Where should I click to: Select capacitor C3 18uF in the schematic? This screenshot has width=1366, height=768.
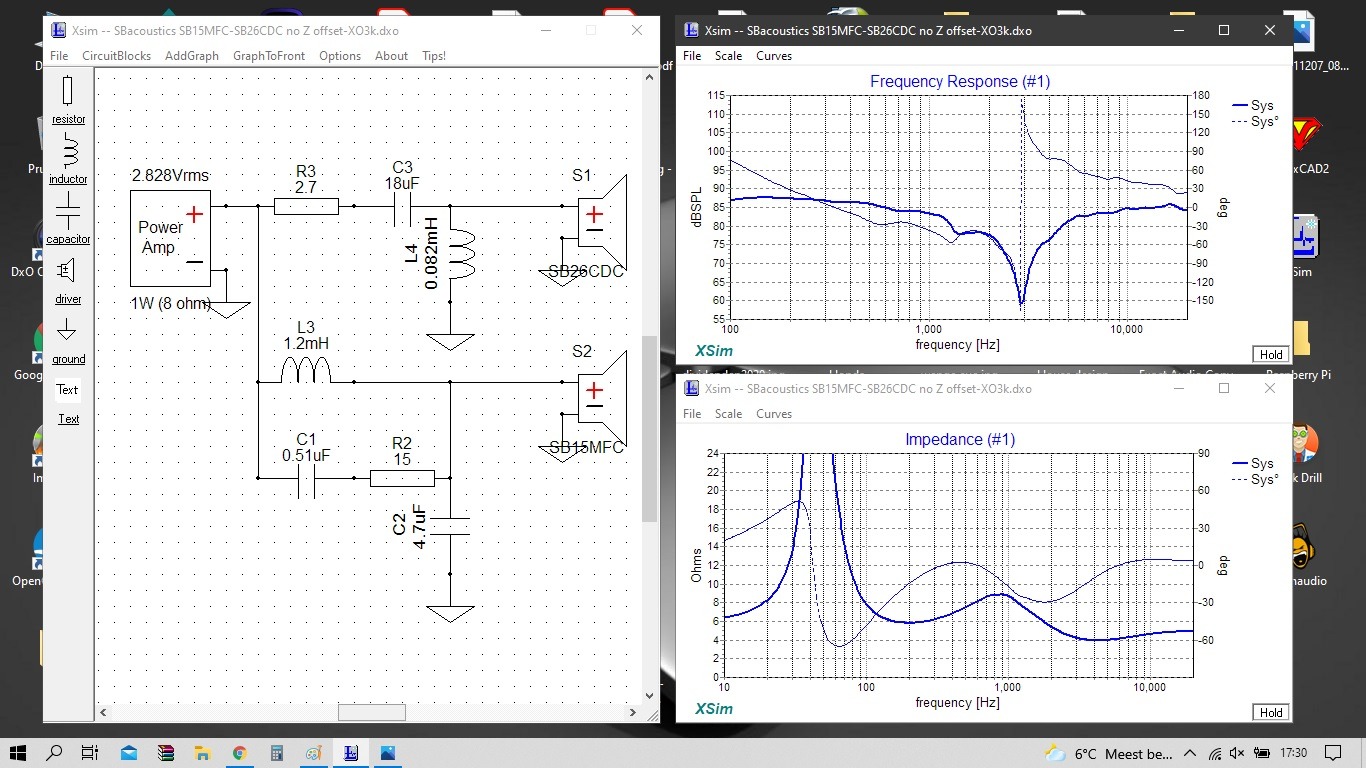[x=402, y=206]
